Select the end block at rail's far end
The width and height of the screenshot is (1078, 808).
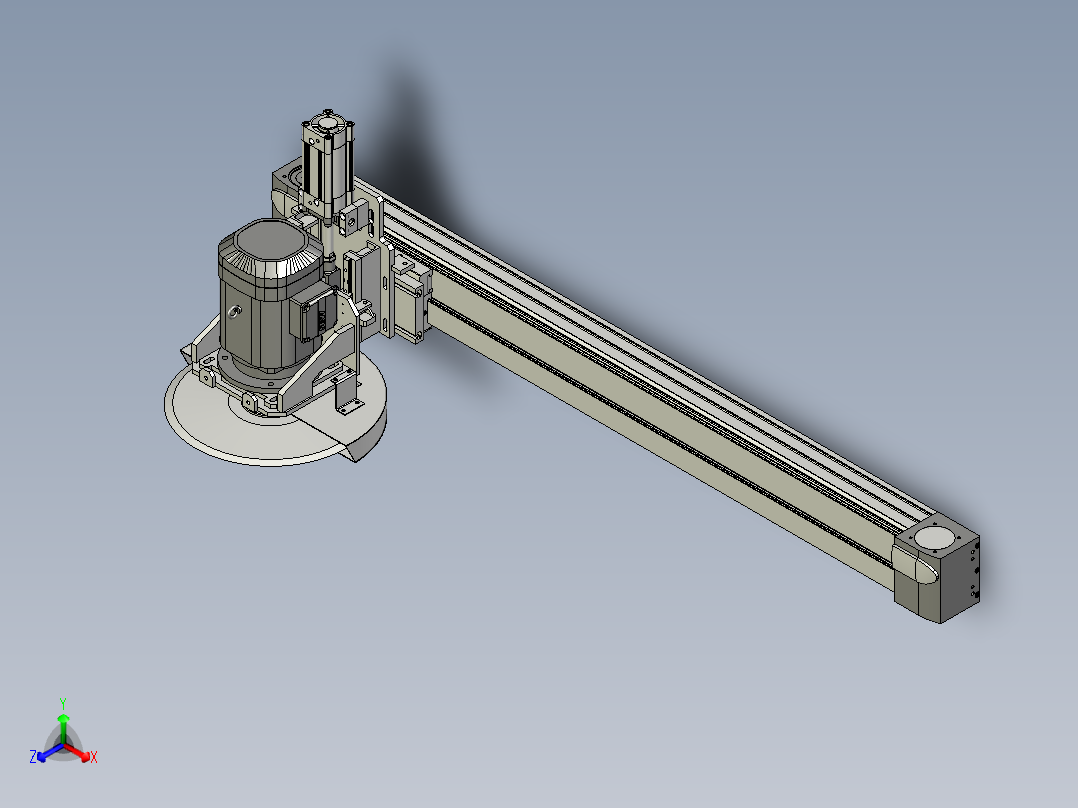[936, 568]
